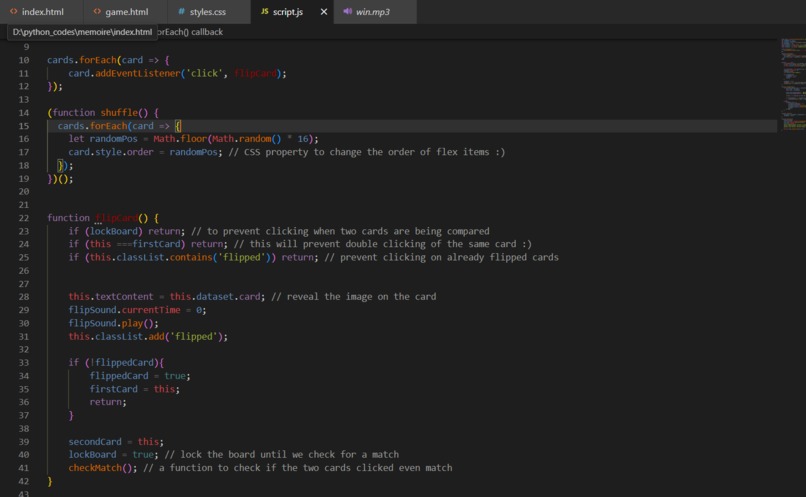This screenshot has height=497, width=806.
Task: Close the script.js tab
Action: [324, 12]
